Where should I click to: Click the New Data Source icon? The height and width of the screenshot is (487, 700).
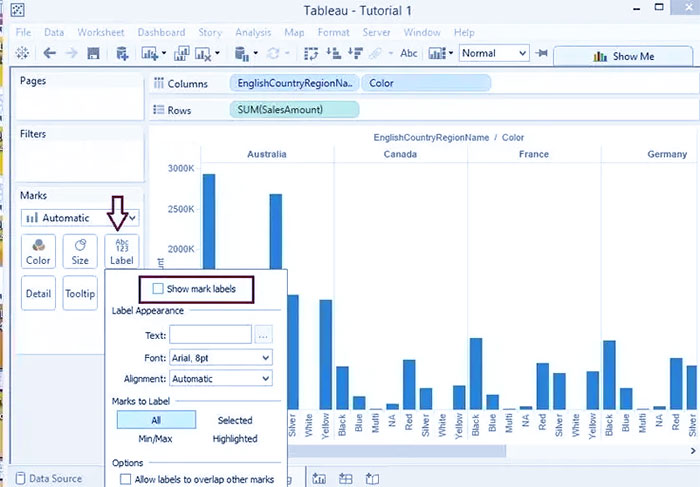122,54
